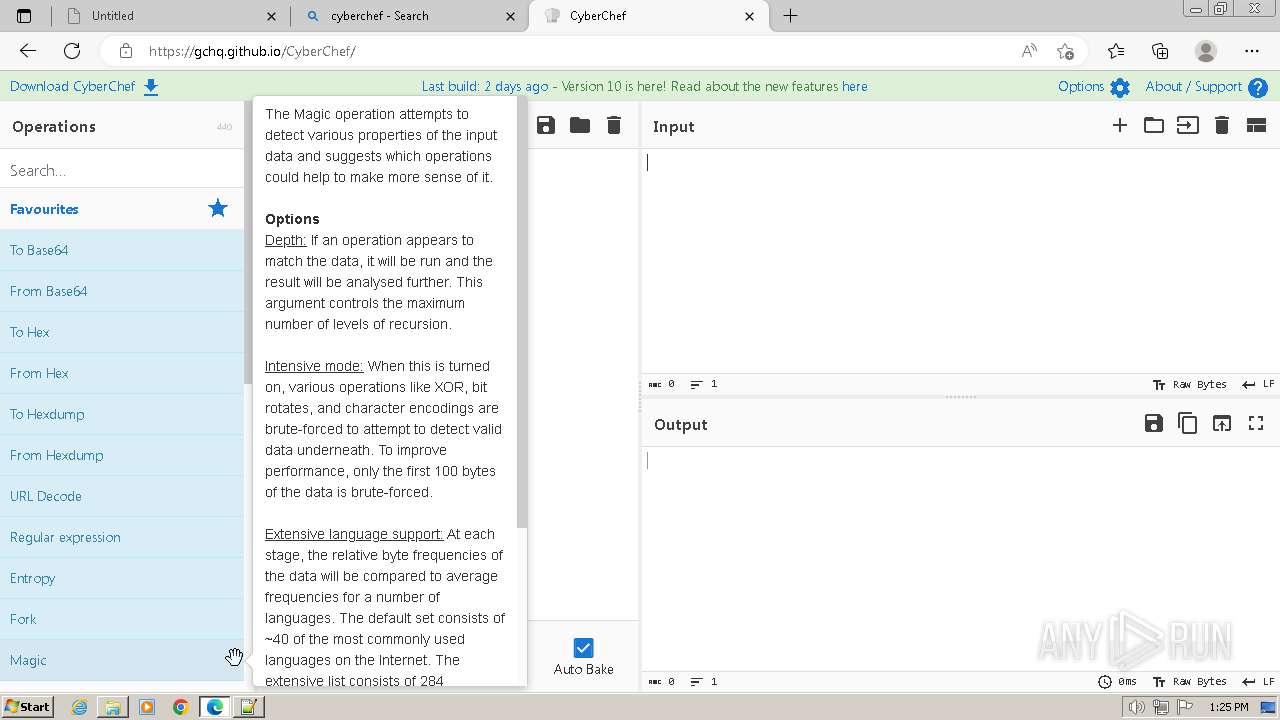Open tab actions menu icon

(x=24, y=16)
